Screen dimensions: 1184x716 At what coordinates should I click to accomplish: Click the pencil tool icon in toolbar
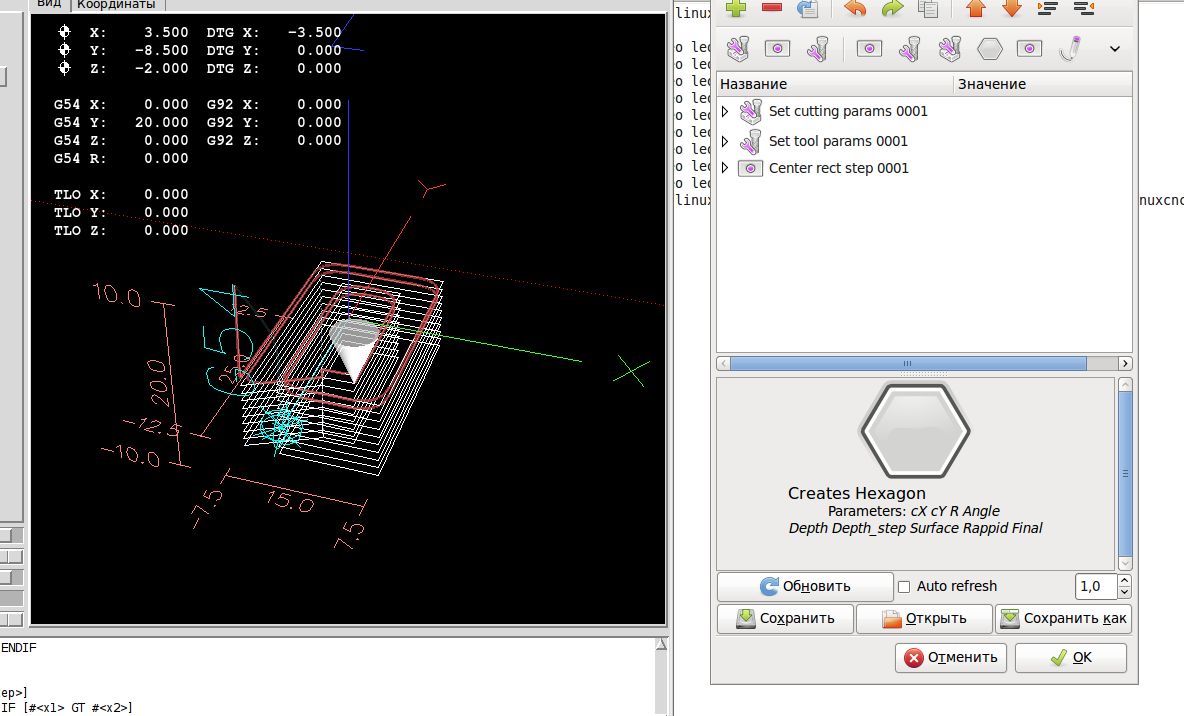(x=1071, y=48)
